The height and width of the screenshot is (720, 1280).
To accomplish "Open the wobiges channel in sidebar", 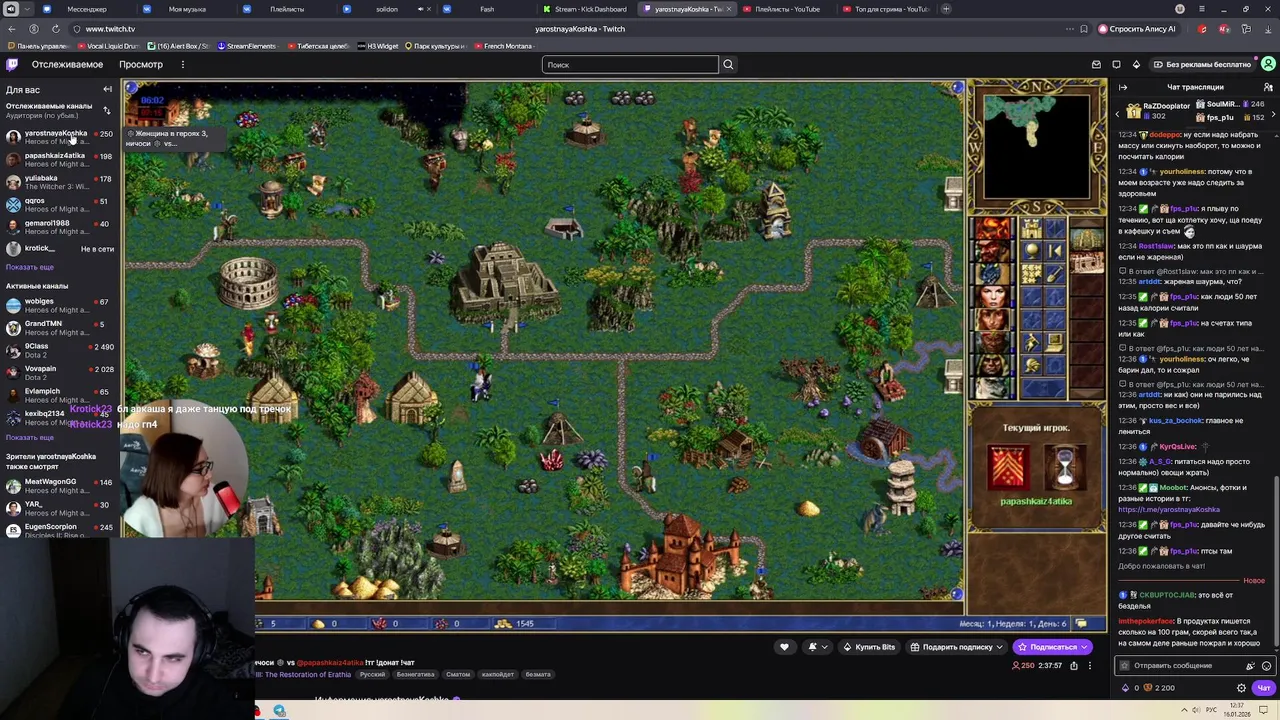I will [59, 305].
